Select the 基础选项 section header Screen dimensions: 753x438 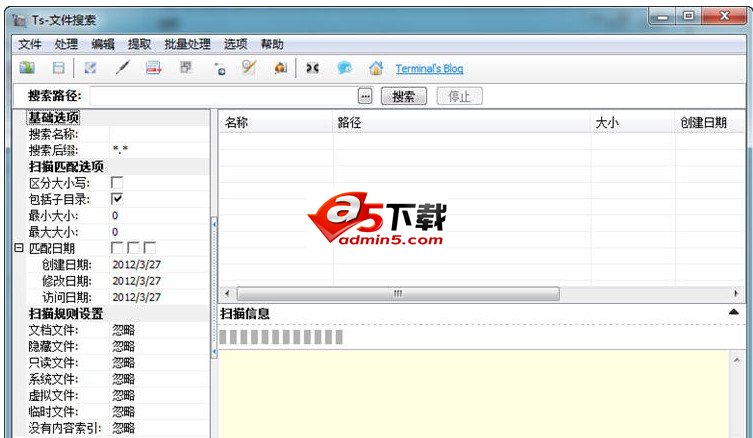53,118
